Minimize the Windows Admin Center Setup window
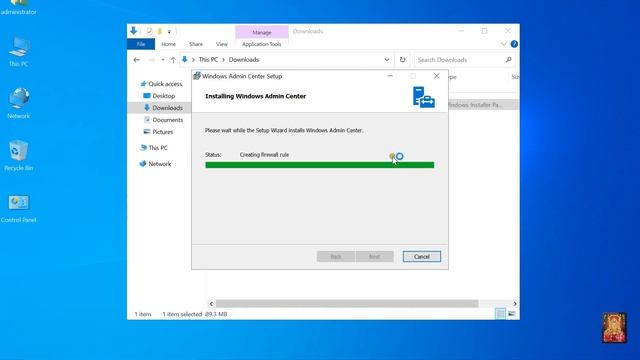 point(390,76)
